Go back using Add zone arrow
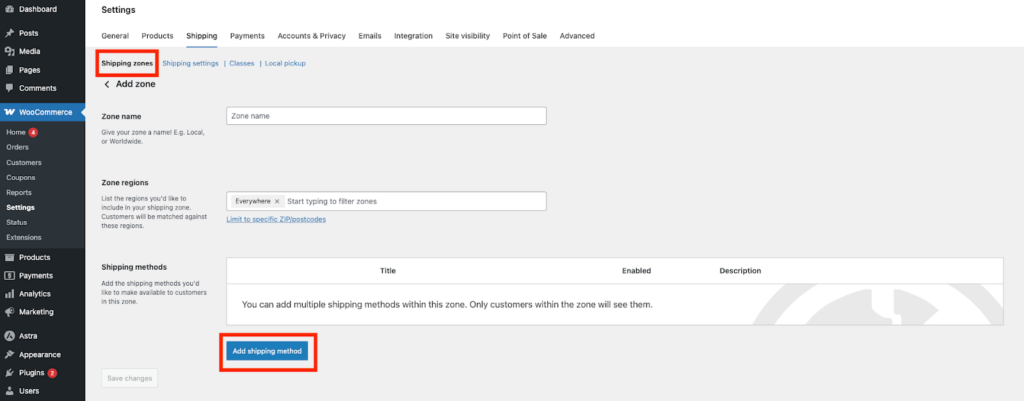 click(106, 84)
